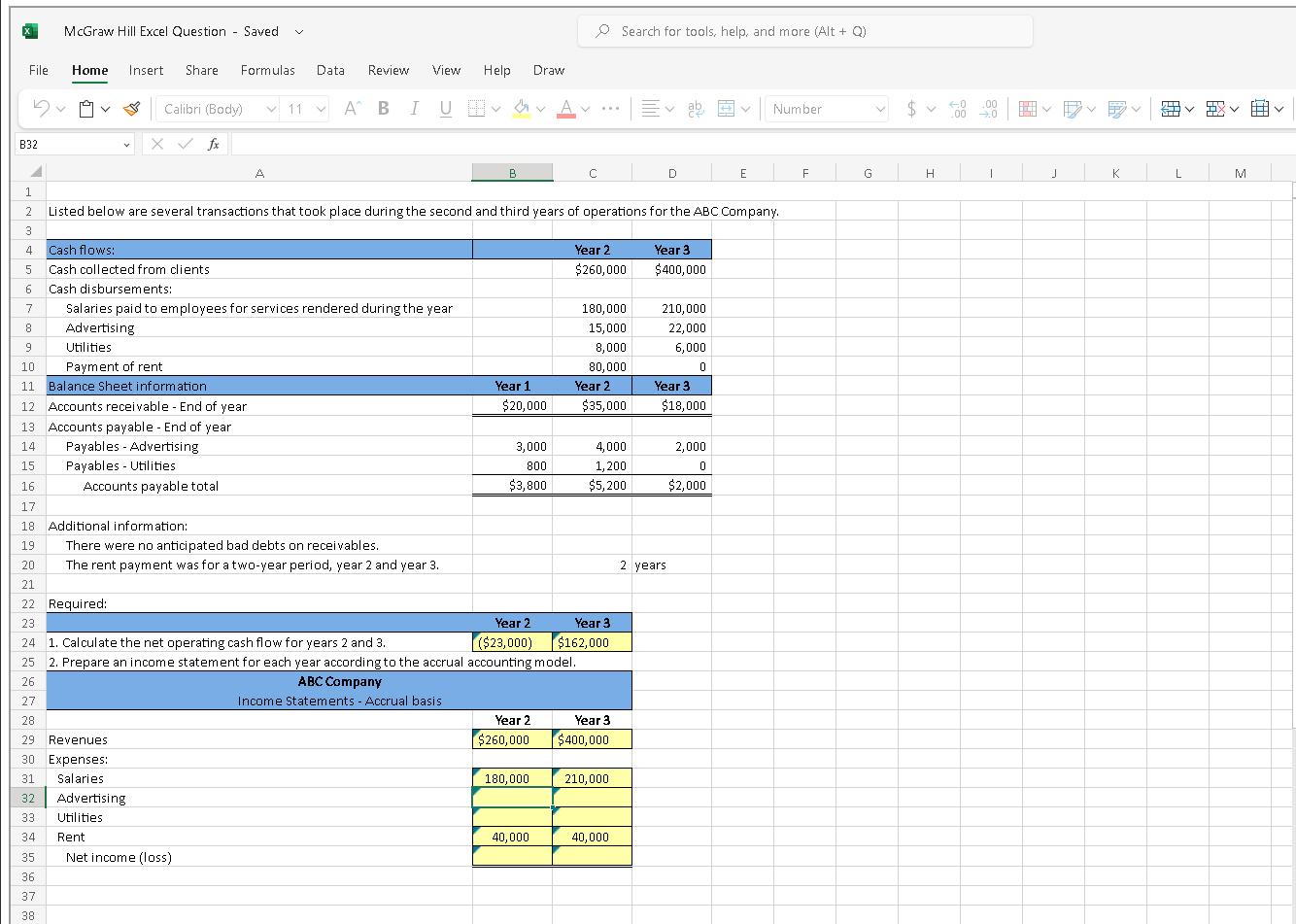Screen dimensions: 1296x924
Task: Activate the Format Painter tool
Action: pyautogui.click(x=132, y=108)
